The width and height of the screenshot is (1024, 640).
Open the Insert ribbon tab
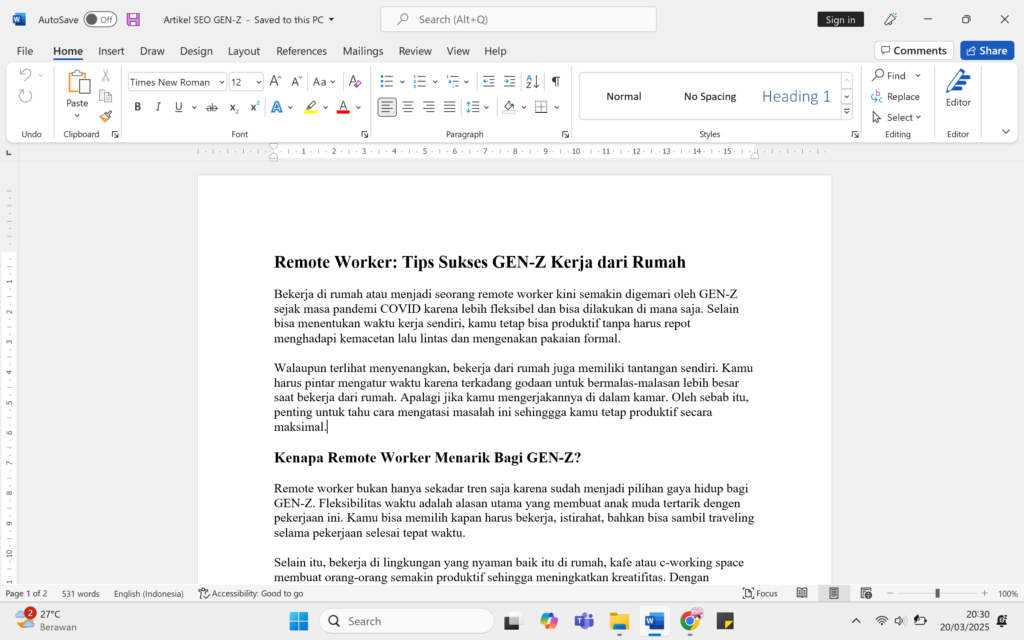pos(111,51)
